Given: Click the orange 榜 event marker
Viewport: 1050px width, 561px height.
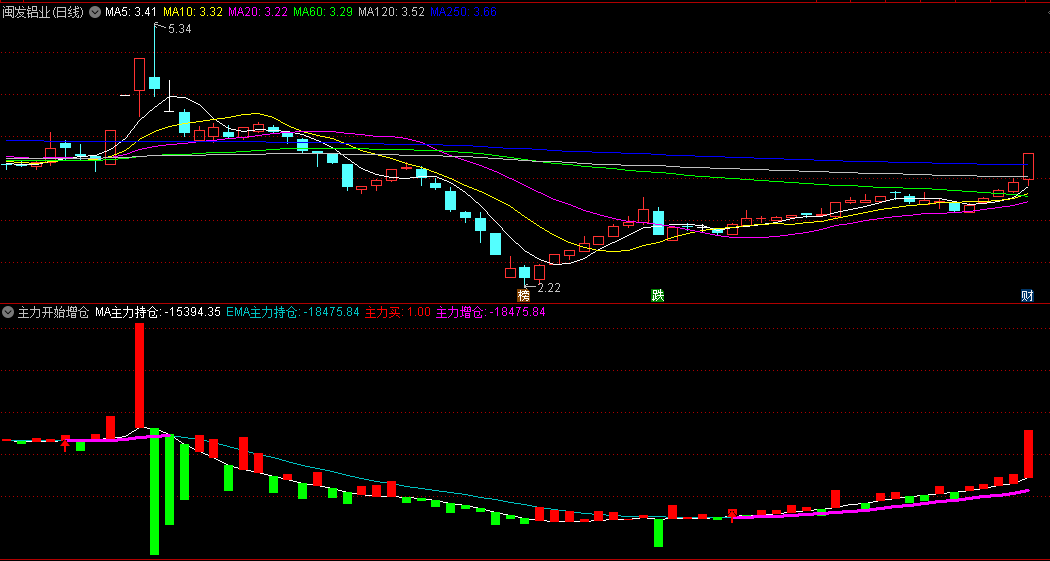Looking at the screenshot, I should pos(524,295).
